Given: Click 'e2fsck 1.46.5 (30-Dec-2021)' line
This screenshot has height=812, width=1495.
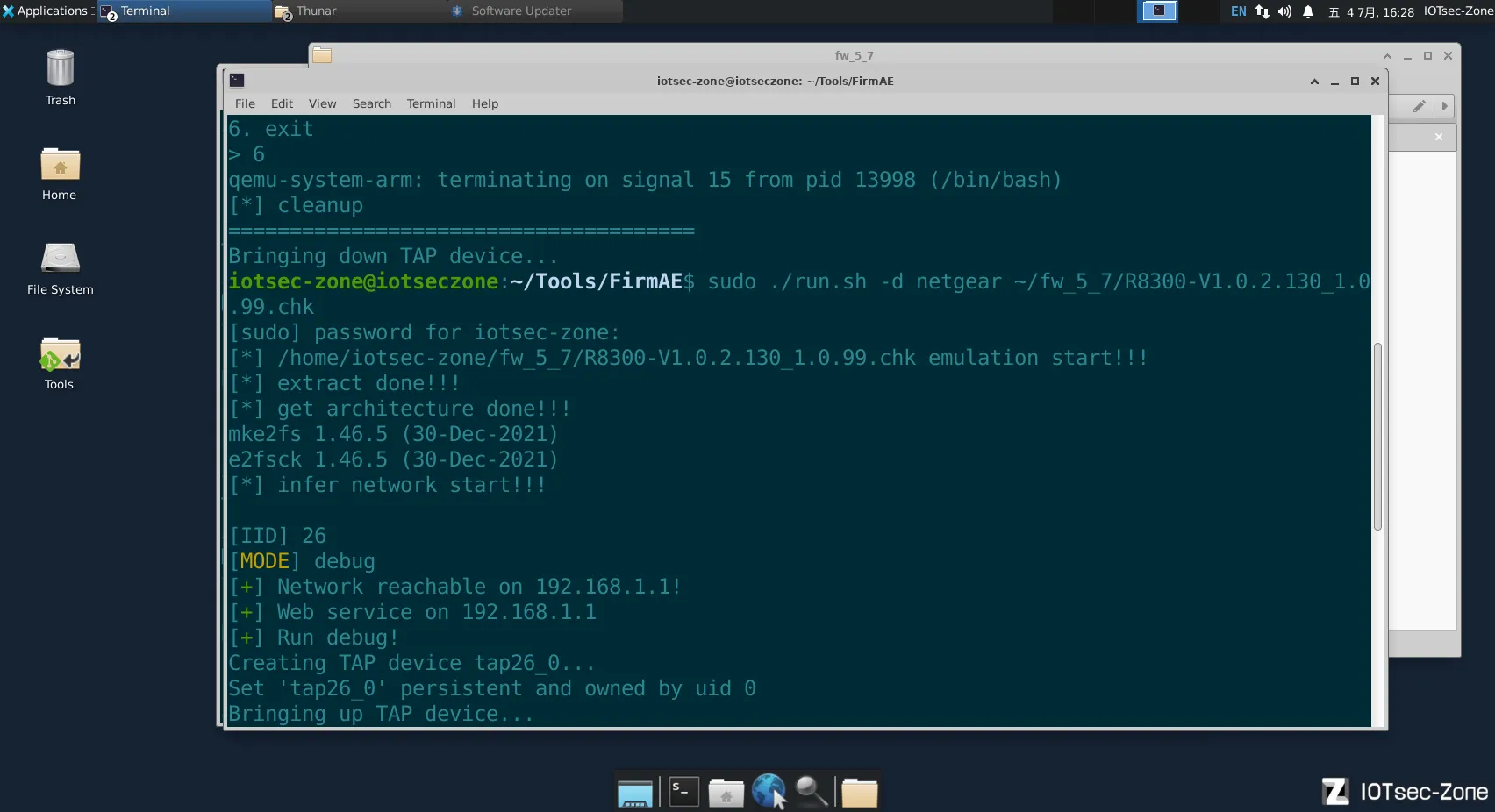Looking at the screenshot, I should click(393, 459).
